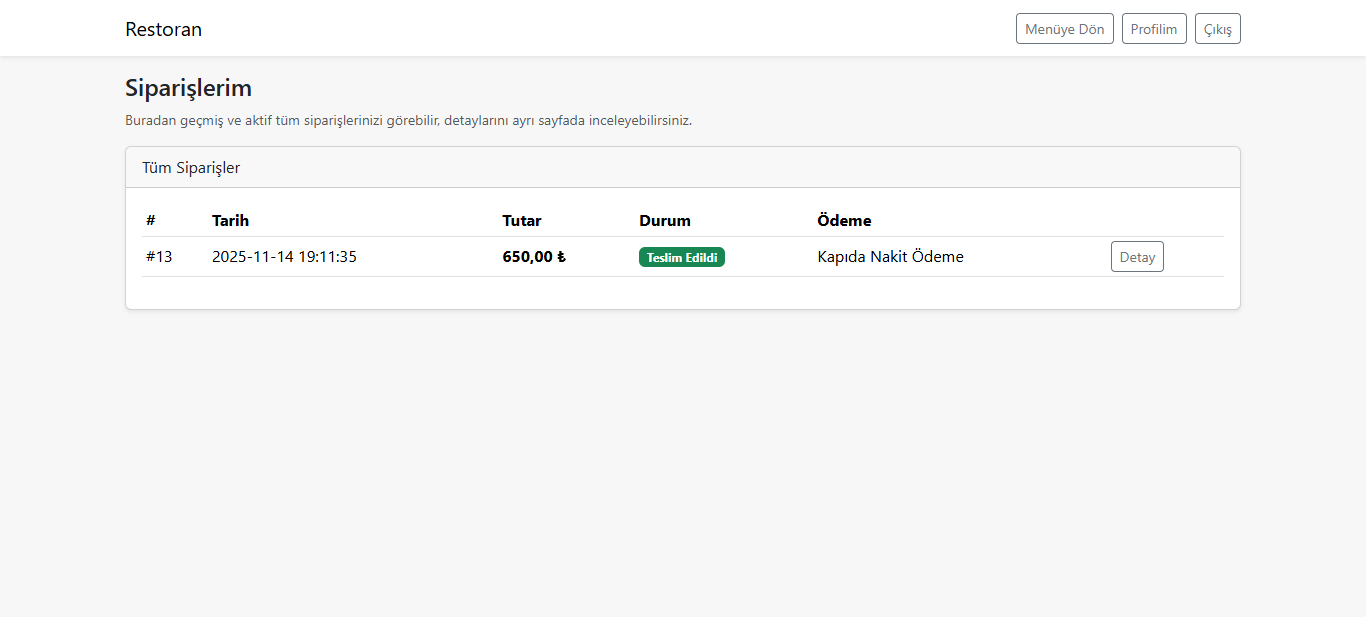Click the Restoran brand logo

point(163,29)
